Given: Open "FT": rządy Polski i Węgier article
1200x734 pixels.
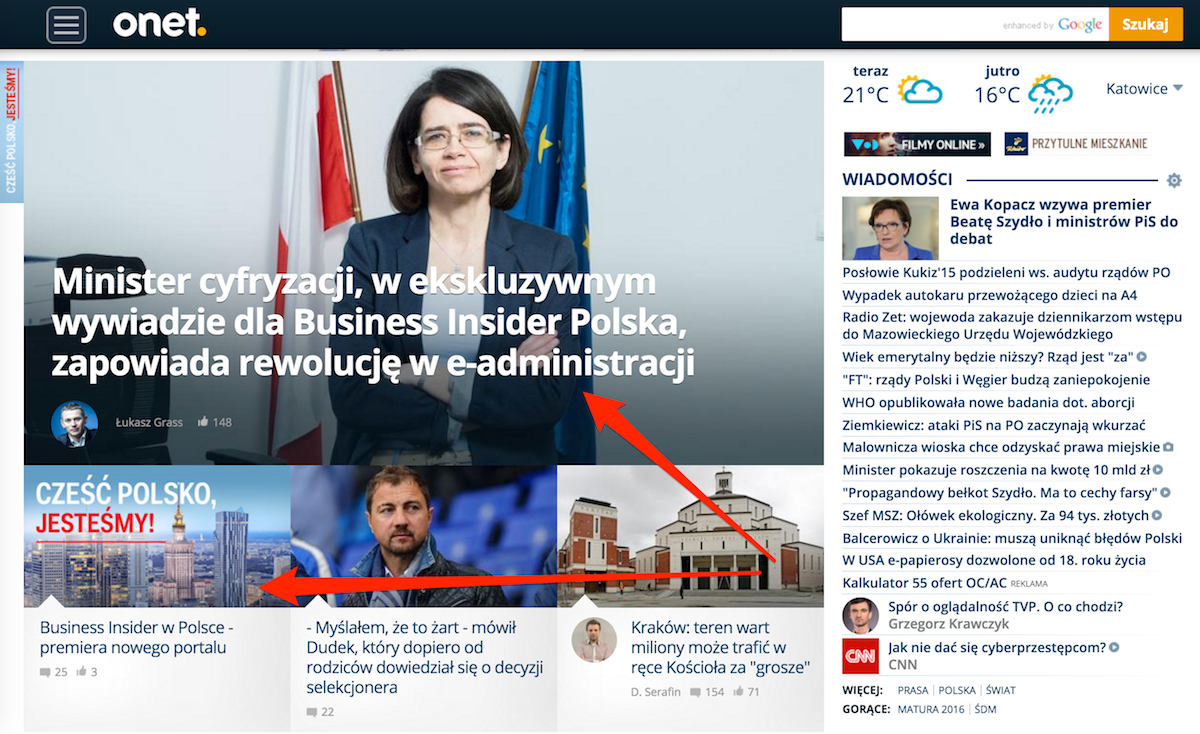Looking at the screenshot, I should point(996,380).
